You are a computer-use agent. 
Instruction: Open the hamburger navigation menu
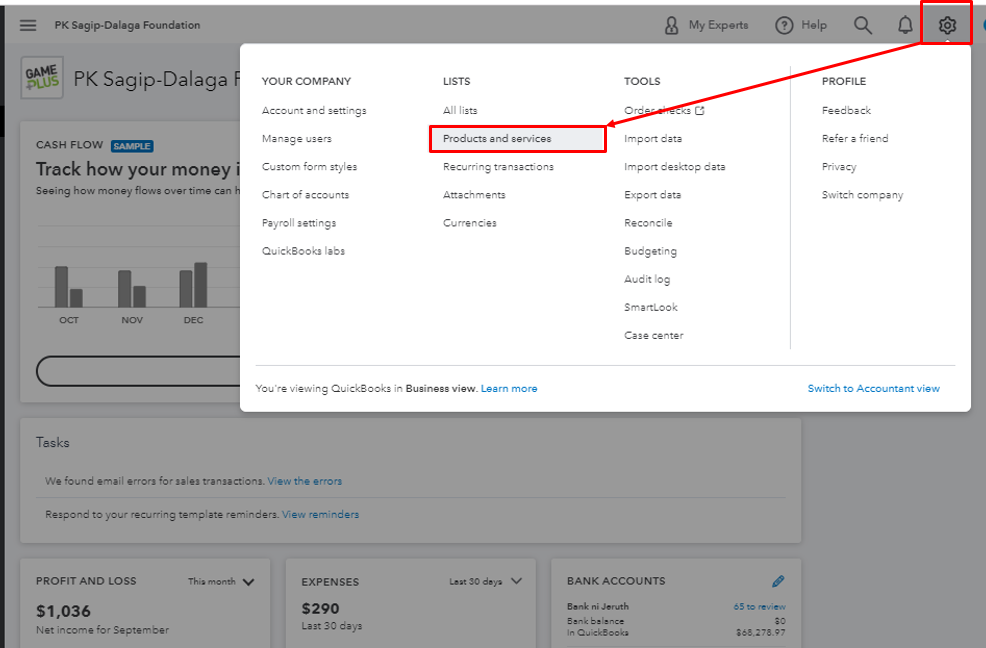pyautogui.click(x=28, y=25)
